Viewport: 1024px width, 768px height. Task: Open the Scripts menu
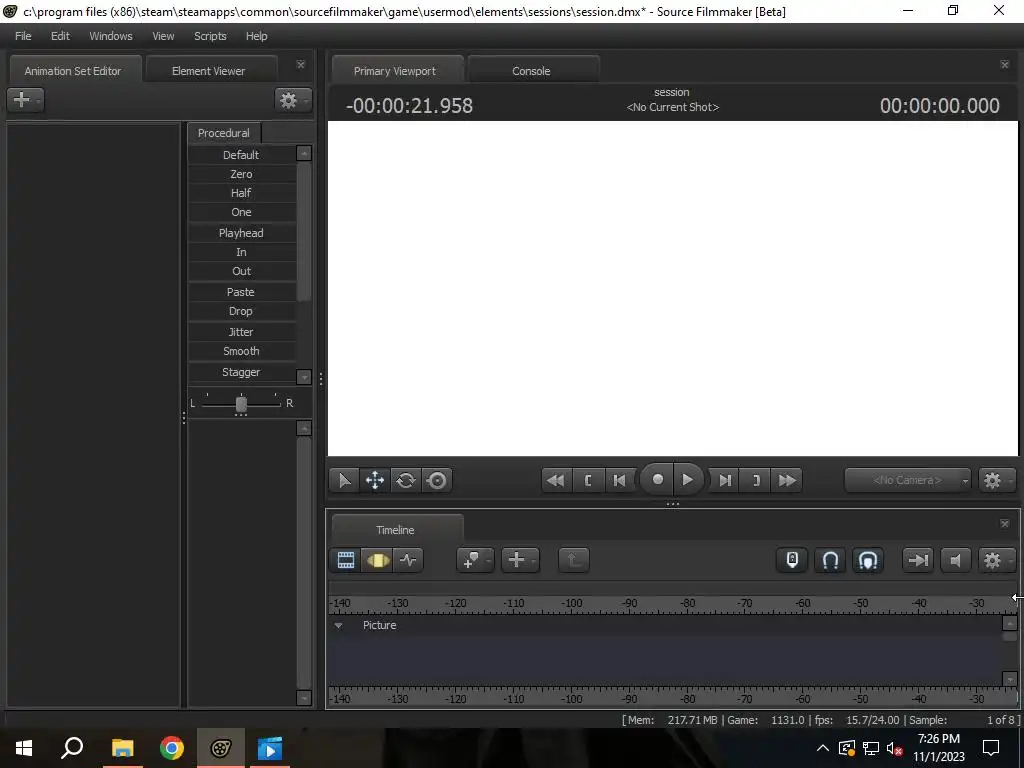click(x=210, y=36)
